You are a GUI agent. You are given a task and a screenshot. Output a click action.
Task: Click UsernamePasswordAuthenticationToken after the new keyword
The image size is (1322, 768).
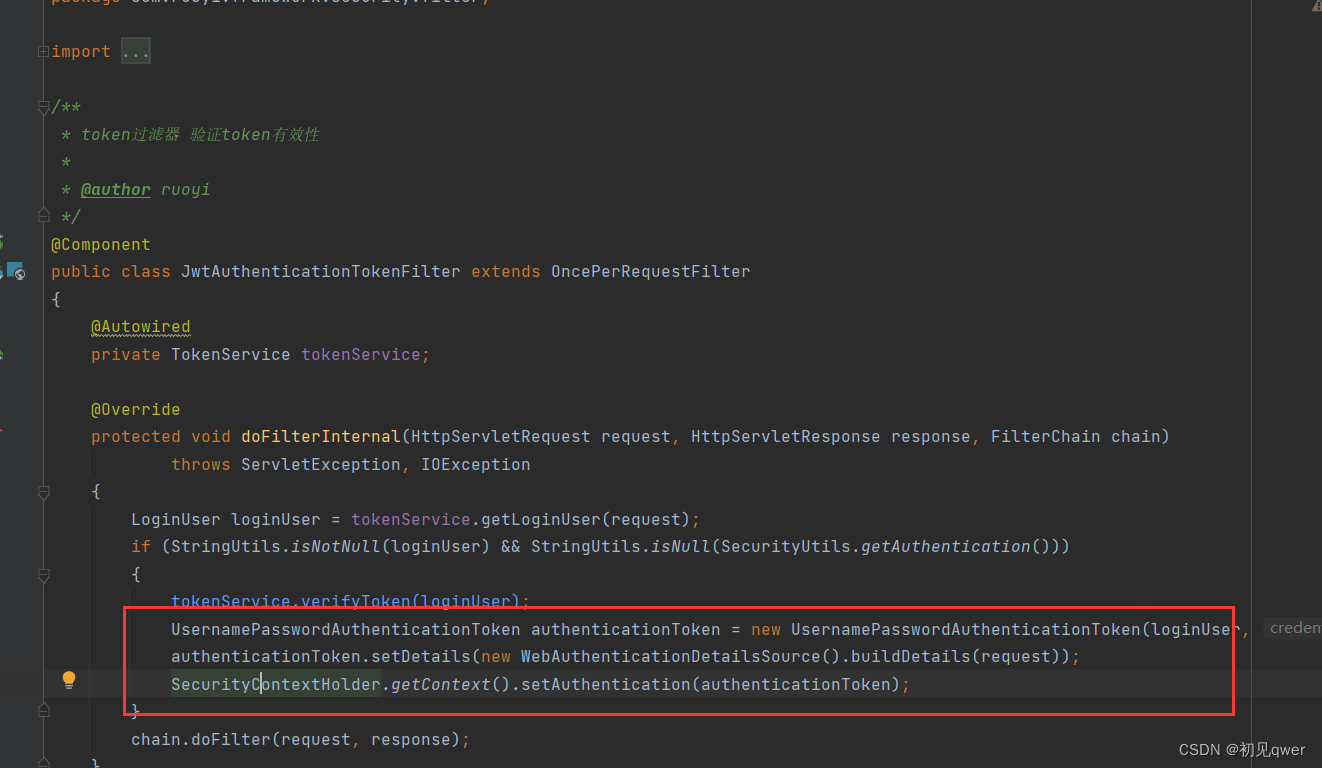[966, 630]
